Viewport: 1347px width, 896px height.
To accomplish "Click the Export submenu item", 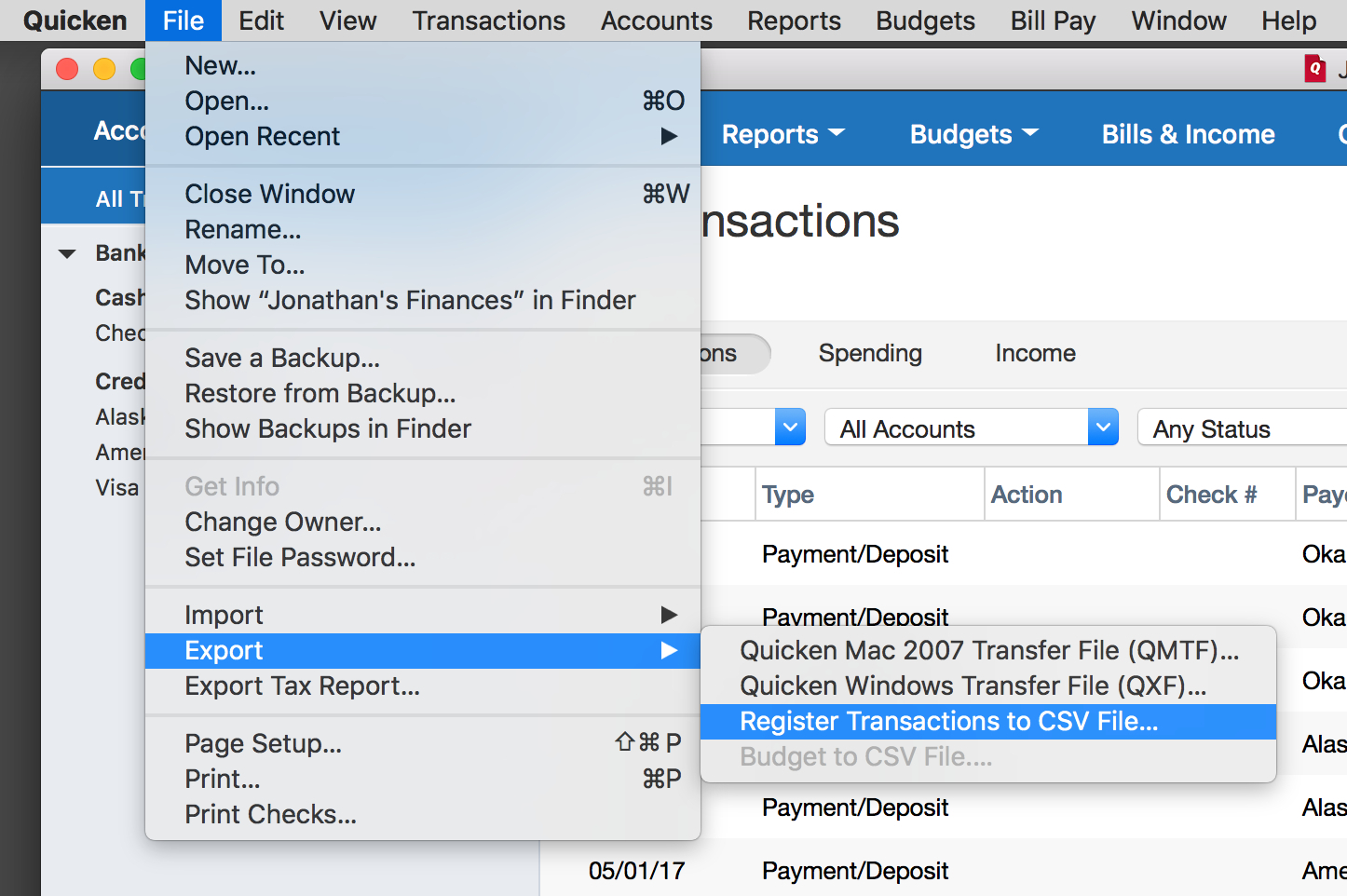I will pyautogui.click(x=423, y=651).
